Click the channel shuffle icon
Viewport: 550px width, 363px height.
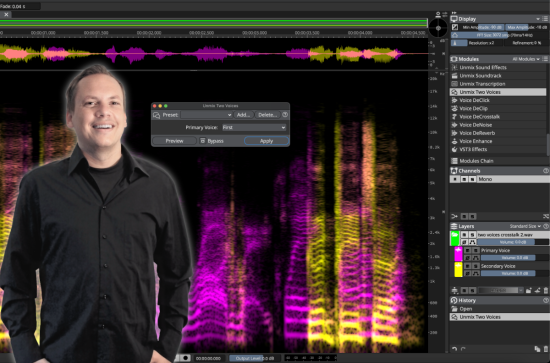546,216
